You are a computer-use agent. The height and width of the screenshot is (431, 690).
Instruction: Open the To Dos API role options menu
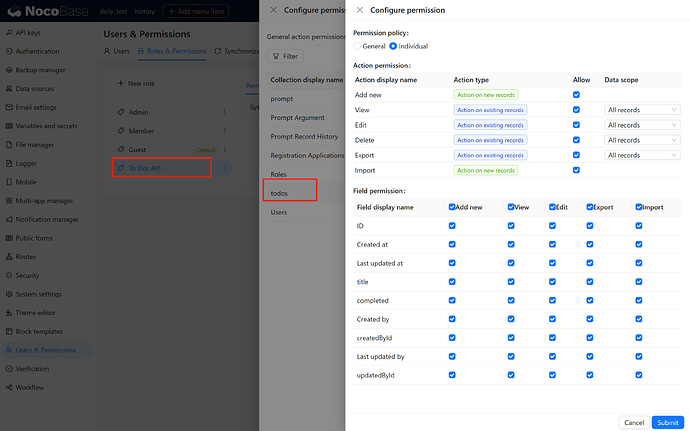click(224, 168)
